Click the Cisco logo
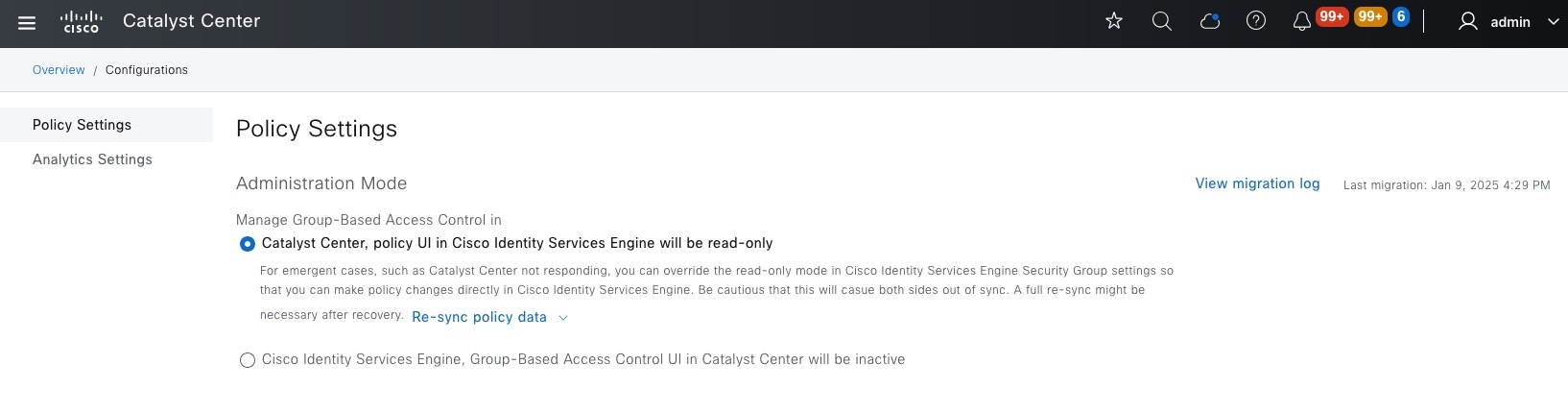Viewport: 1568px width, 413px height. point(81,21)
